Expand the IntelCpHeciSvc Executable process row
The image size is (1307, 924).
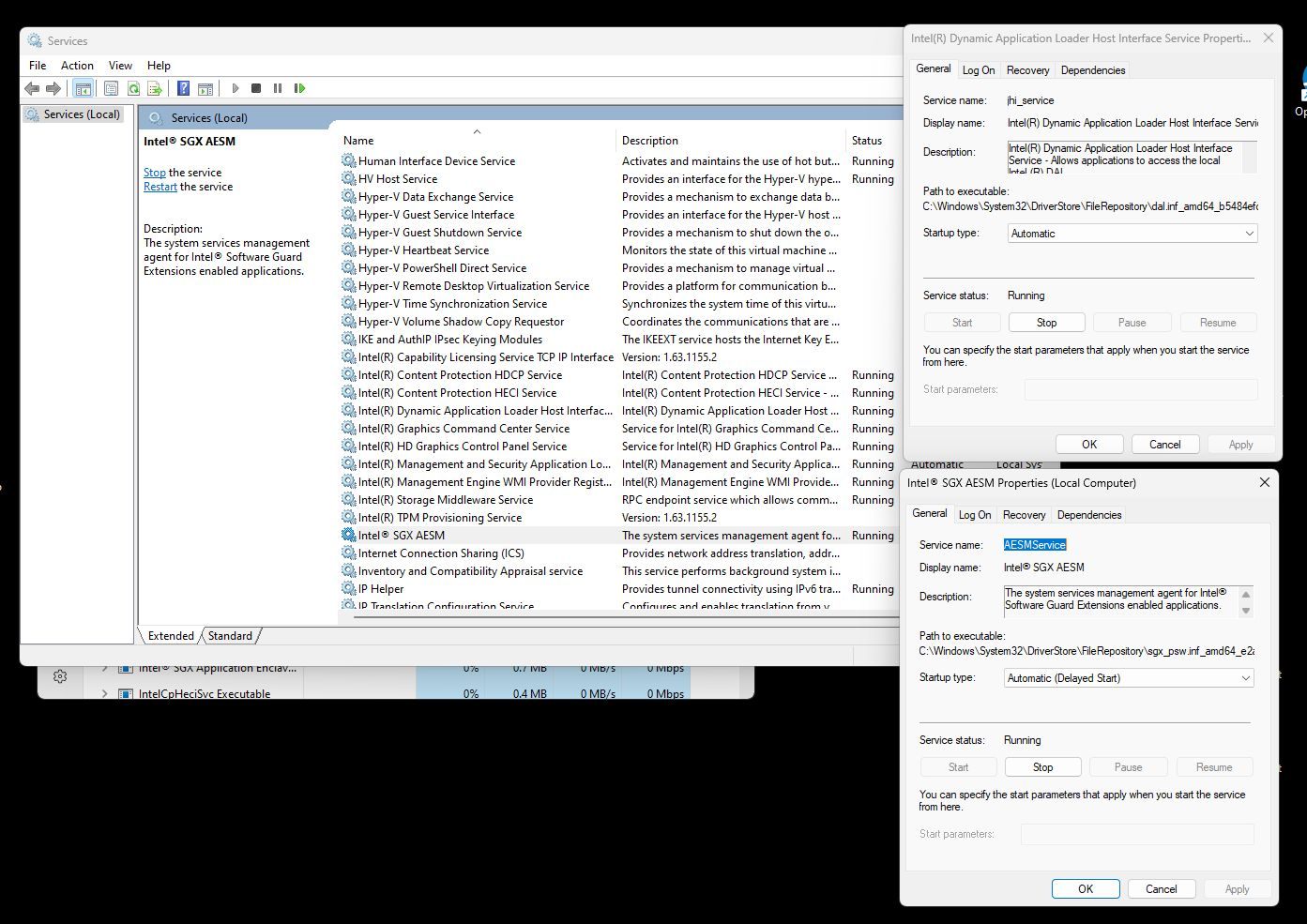pyautogui.click(x=105, y=694)
